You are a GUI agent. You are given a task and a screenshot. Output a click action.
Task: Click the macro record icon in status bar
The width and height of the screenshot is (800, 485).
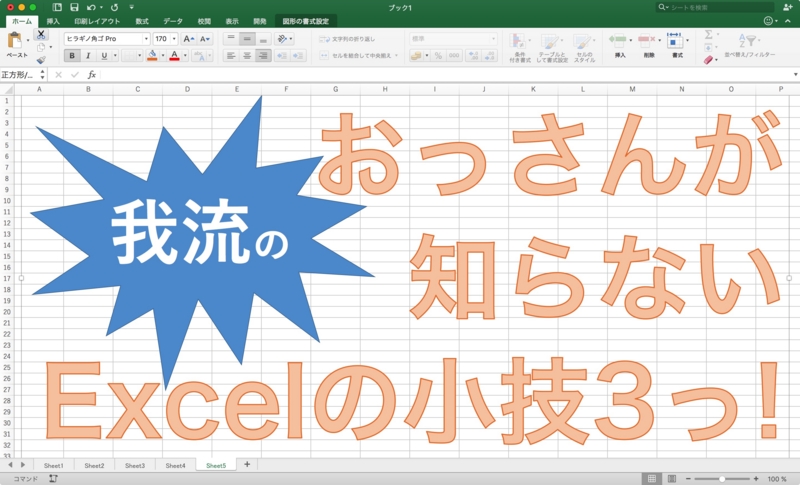pyautogui.click(x=53, y=478)
